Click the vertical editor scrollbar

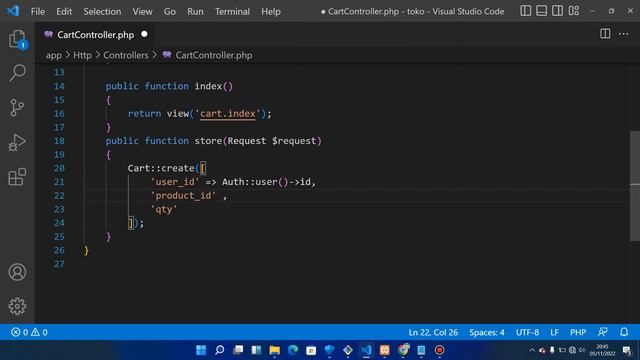(x=635, y=186)
